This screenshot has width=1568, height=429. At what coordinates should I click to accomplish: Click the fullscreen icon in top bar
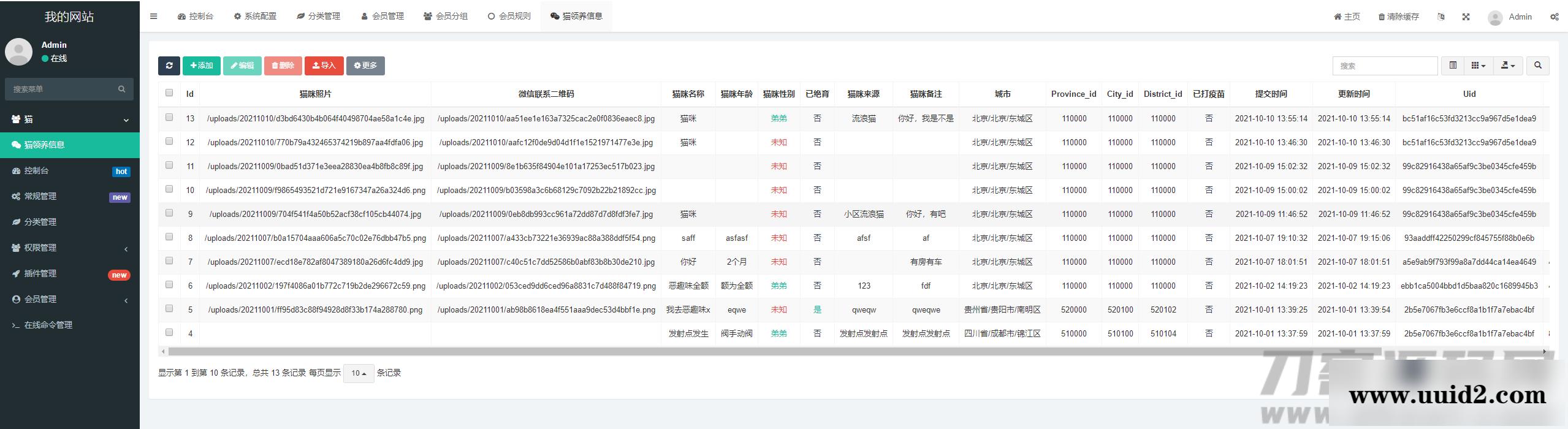coord(1466,17)
